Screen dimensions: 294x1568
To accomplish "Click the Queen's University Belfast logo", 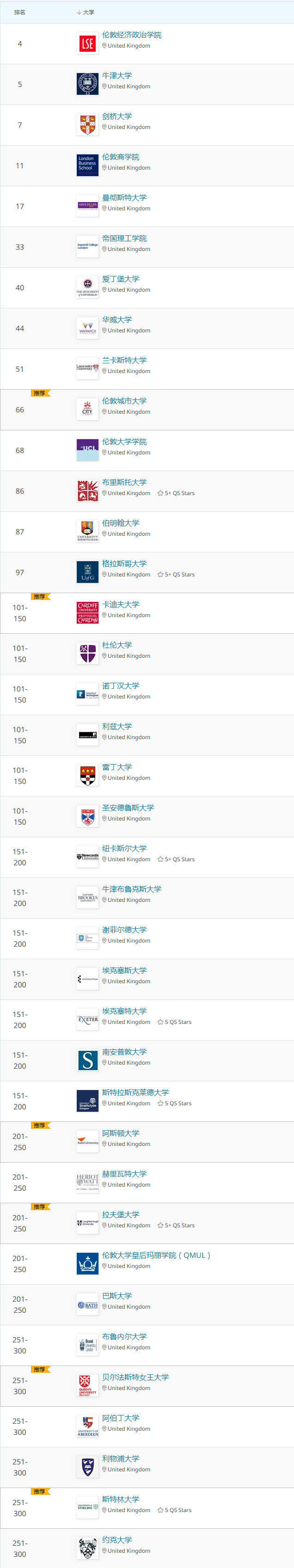I will (x=88, y=1385).
